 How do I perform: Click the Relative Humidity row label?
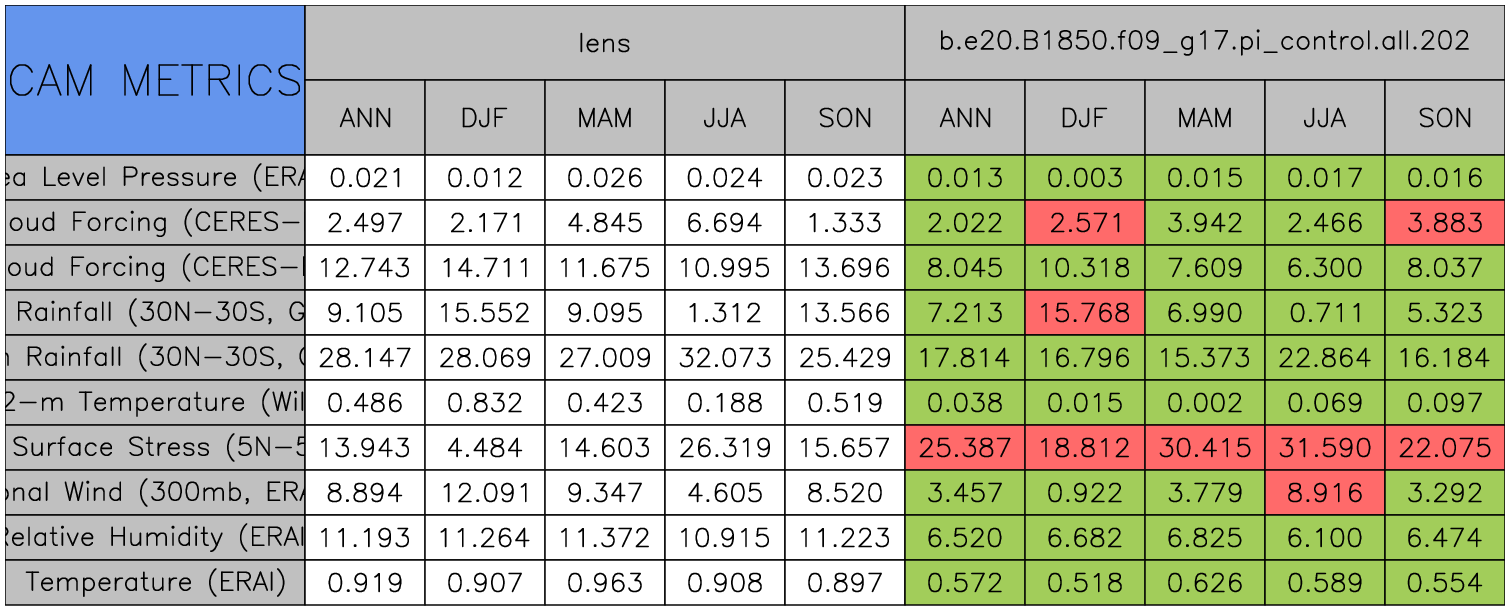(155, 538)
